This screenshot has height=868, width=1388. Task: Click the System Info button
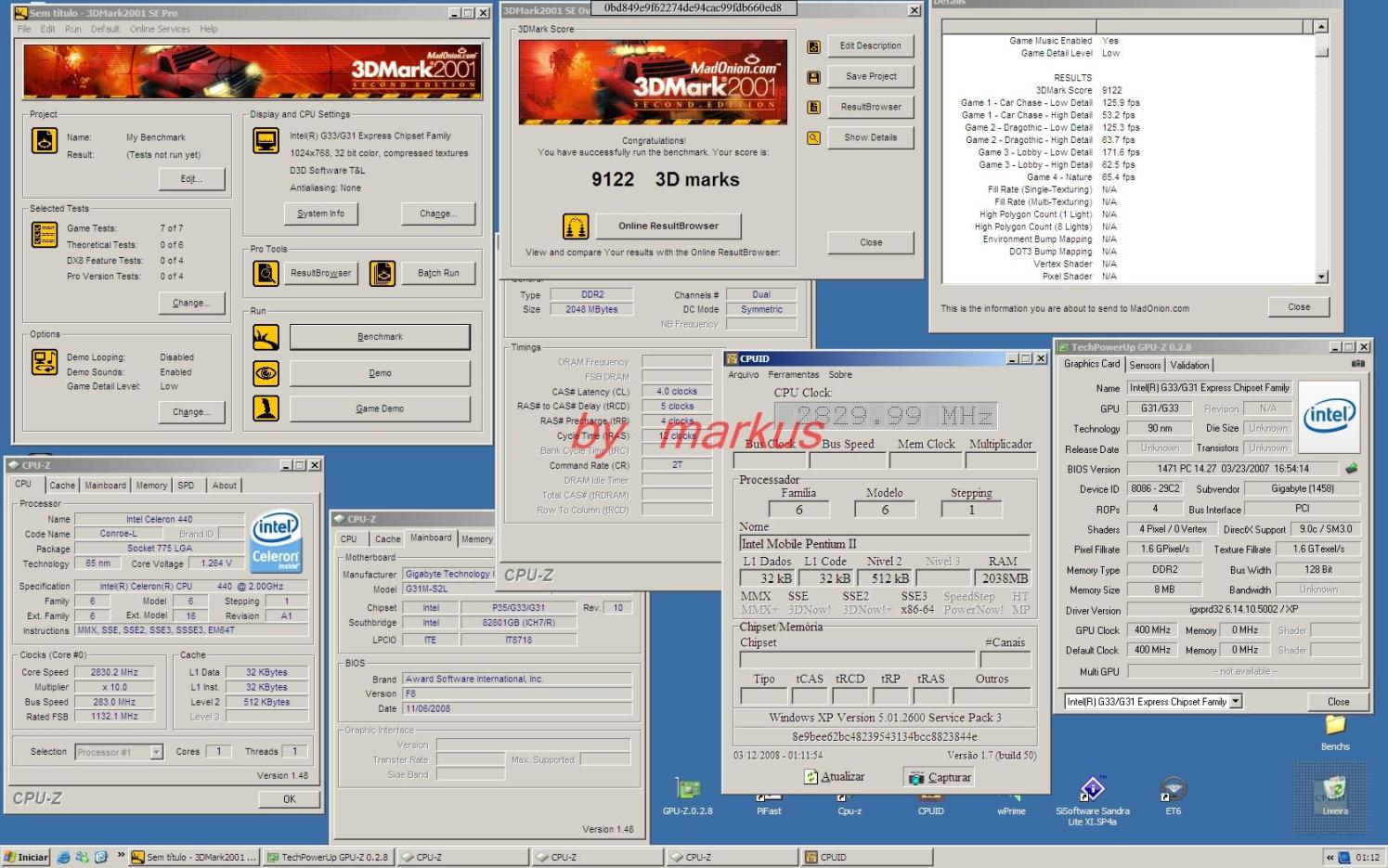coord(320,214)
